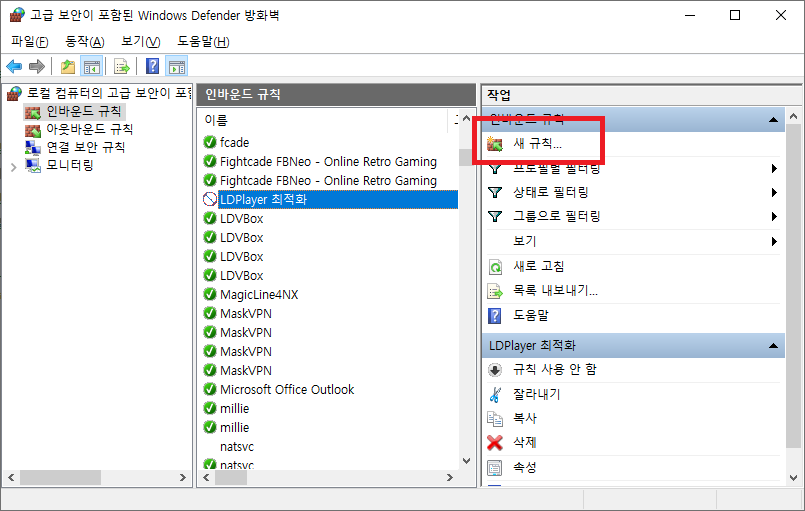Open the 동작(A) menu
The image size is (805, 511).
click(x=85, y=42)
